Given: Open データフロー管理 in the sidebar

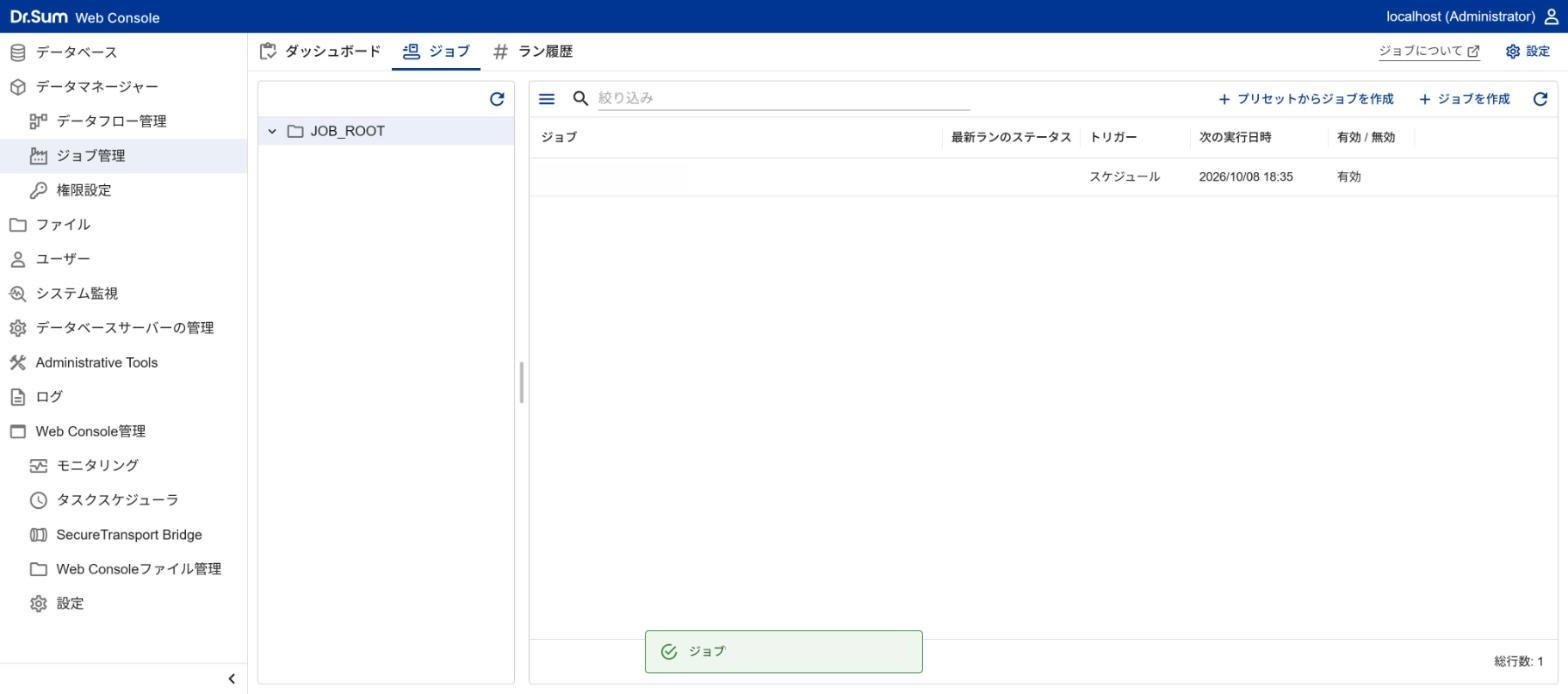Looking at the screenshot, I should coord(123,121).
